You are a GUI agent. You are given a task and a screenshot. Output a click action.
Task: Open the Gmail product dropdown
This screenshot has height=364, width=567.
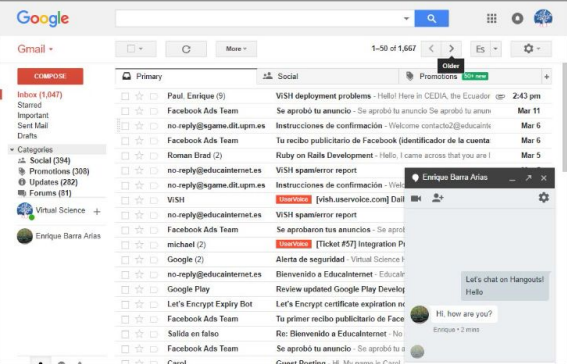pos(35,49)
